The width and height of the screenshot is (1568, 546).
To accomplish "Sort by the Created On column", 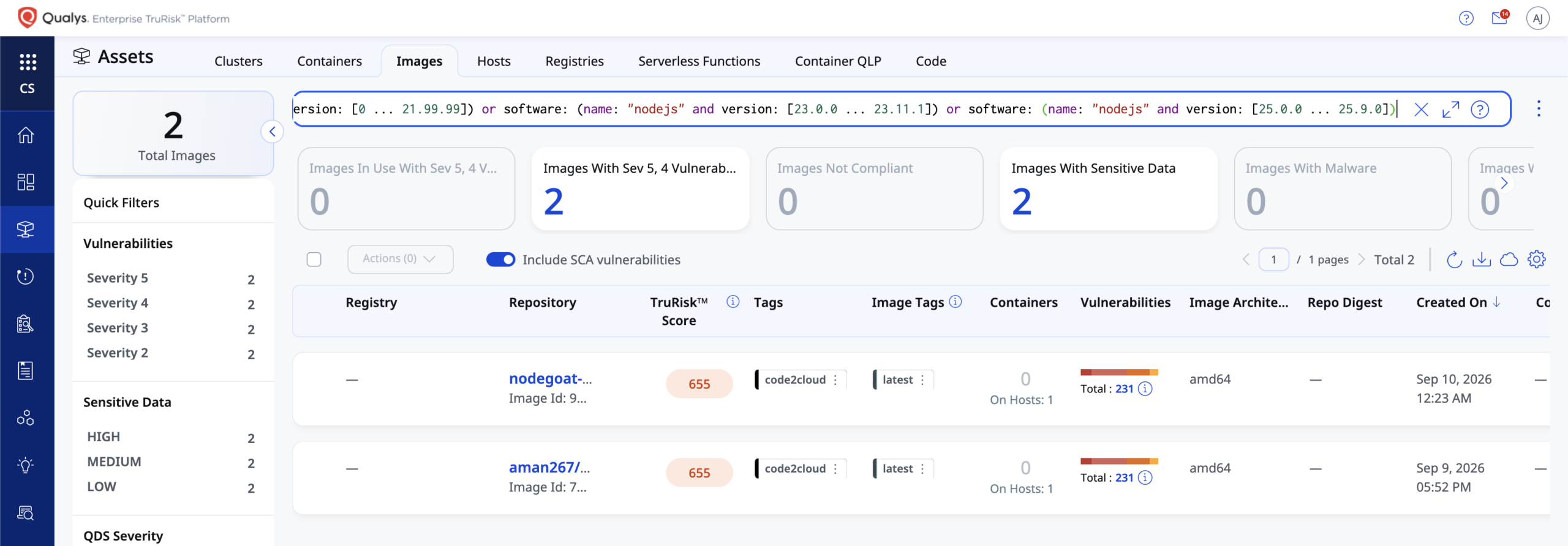I will [1458, 302].
